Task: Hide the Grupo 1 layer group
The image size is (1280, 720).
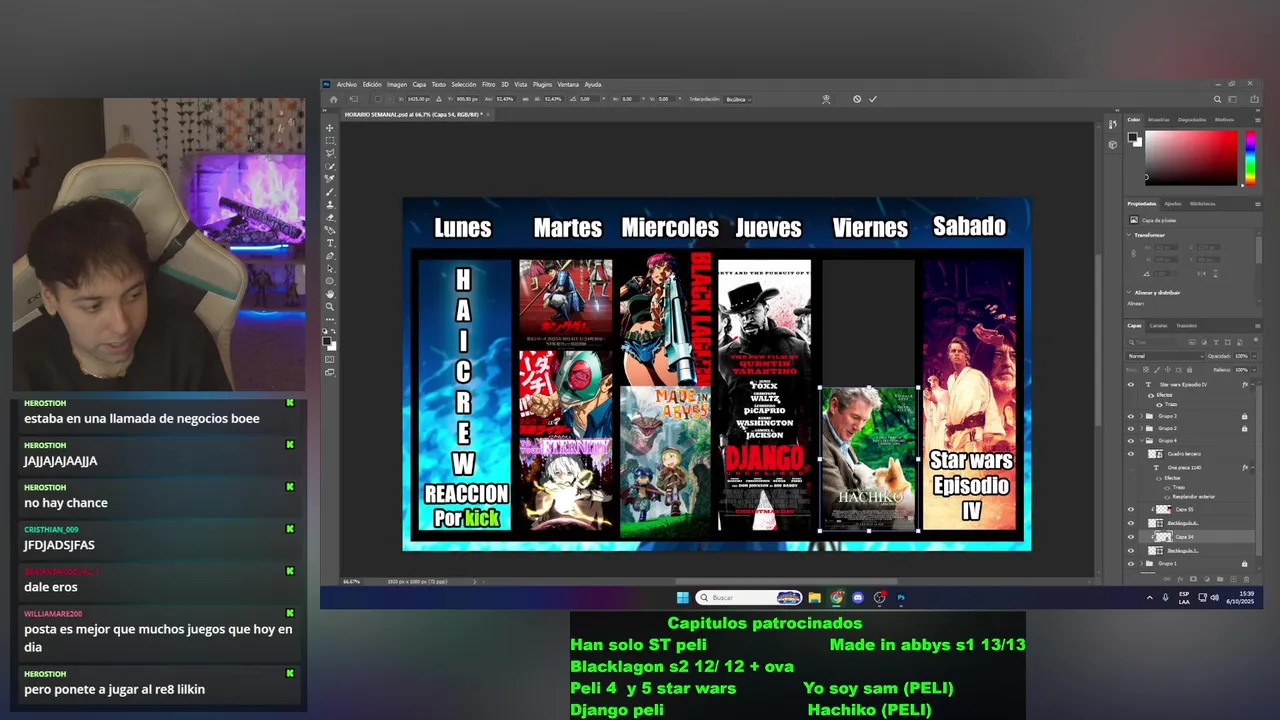Action: pyautogui.click(x=1131, y=563)
